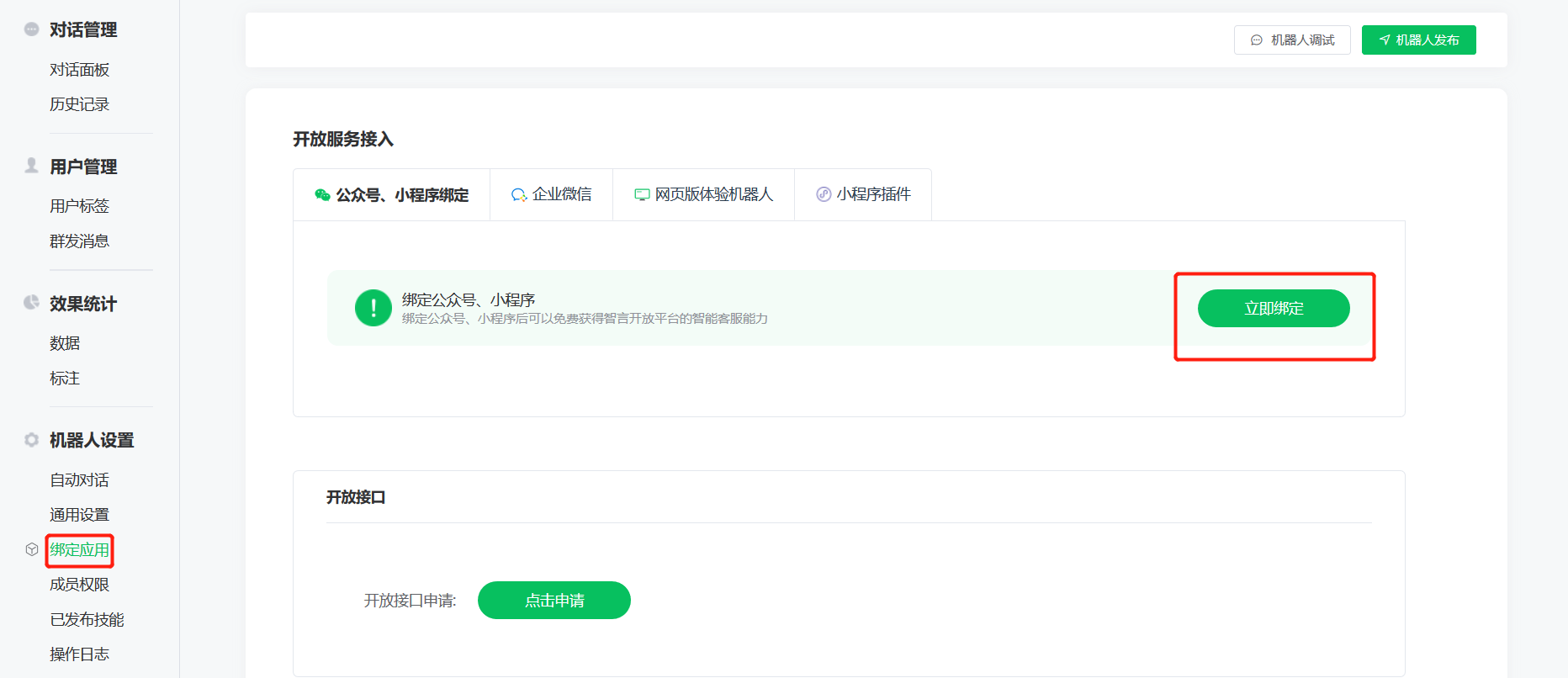The image size is (1568, 678).
Task: Publish via 机器人发布 button
Action: (1419, 40)
